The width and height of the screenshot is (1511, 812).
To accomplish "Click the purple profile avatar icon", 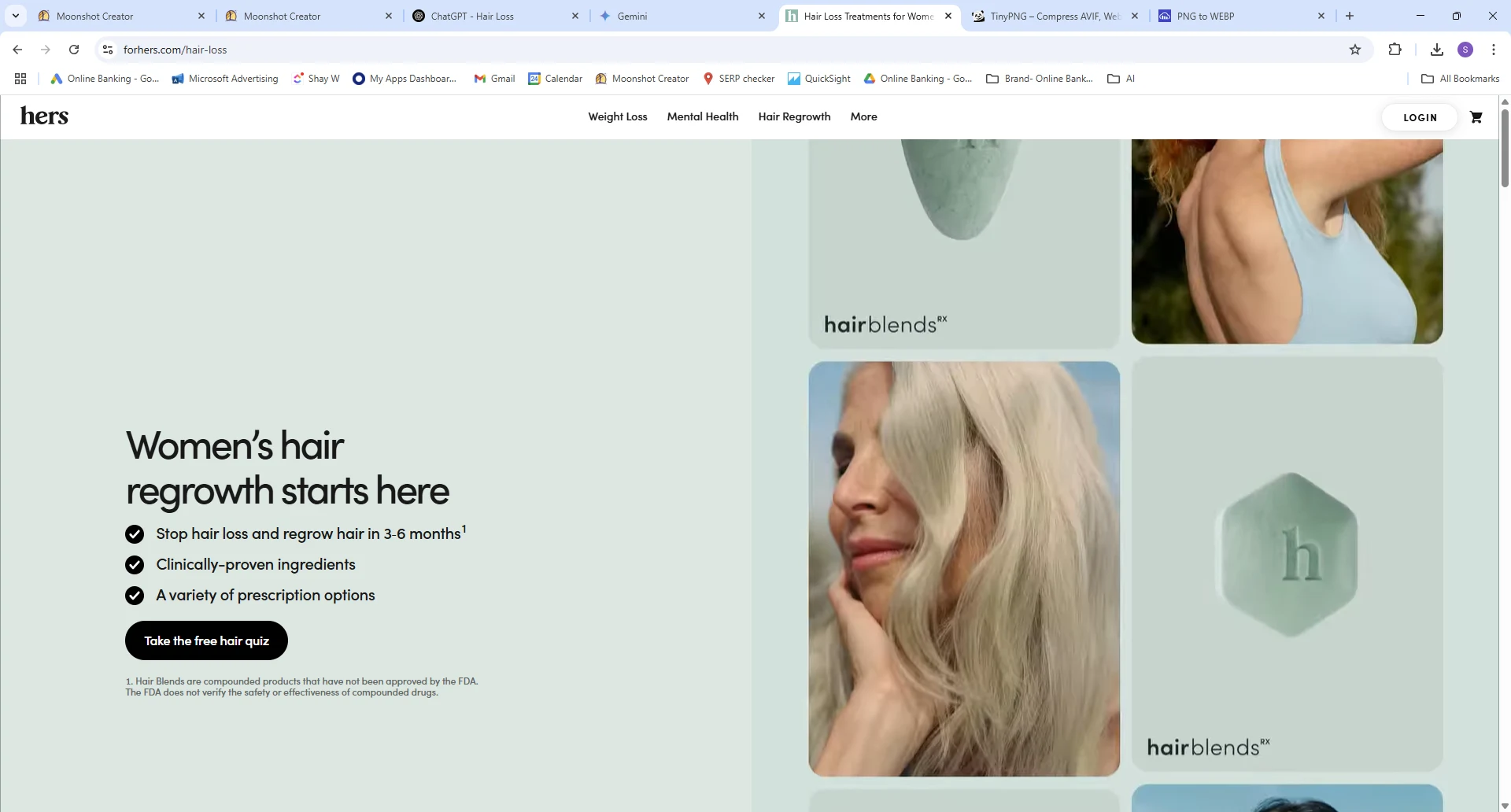I will coord(1465,50).
